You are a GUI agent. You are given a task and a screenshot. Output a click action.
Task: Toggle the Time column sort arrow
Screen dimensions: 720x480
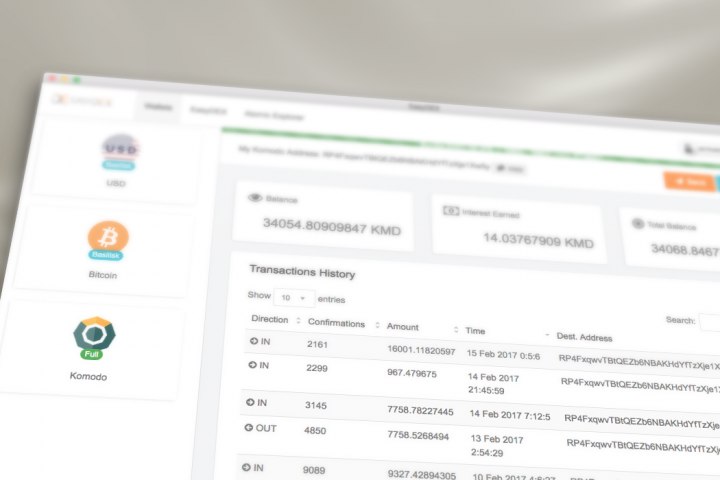coord(547,335)
